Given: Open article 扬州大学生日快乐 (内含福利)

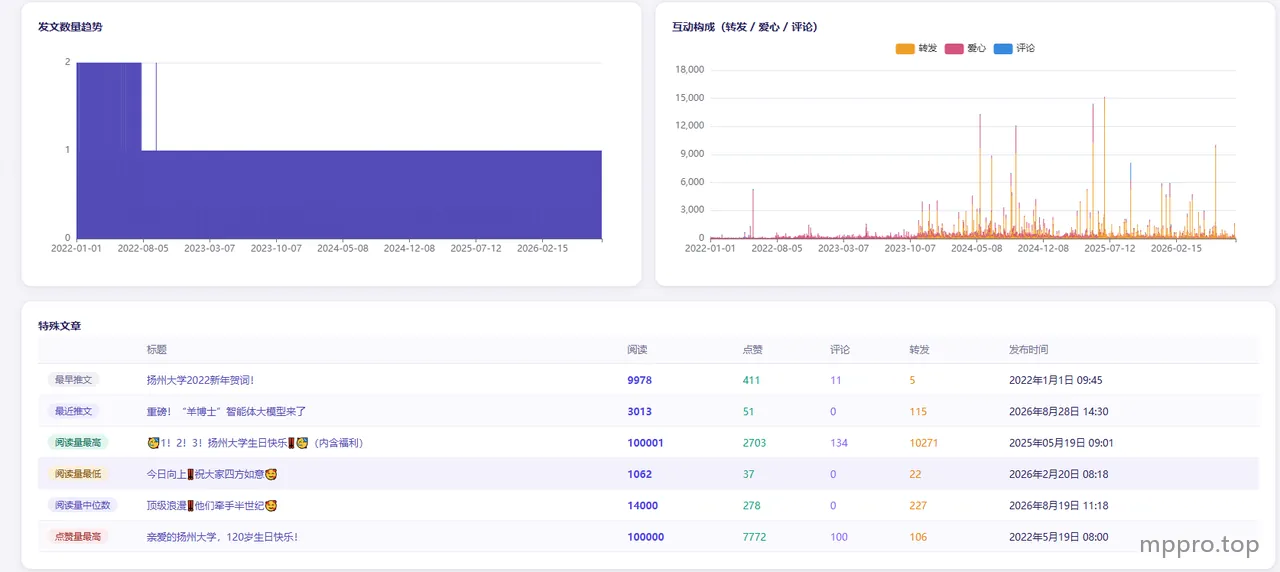Looking at the screenshot, I should (x=255, y=443).
